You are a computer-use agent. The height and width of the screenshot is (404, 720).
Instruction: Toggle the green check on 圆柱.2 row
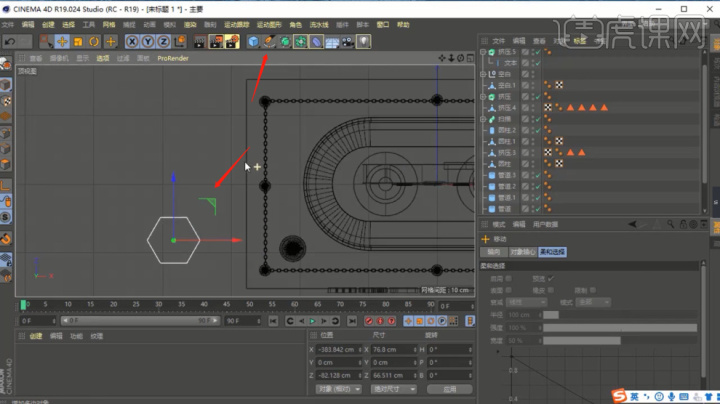[x=538, y=130]
